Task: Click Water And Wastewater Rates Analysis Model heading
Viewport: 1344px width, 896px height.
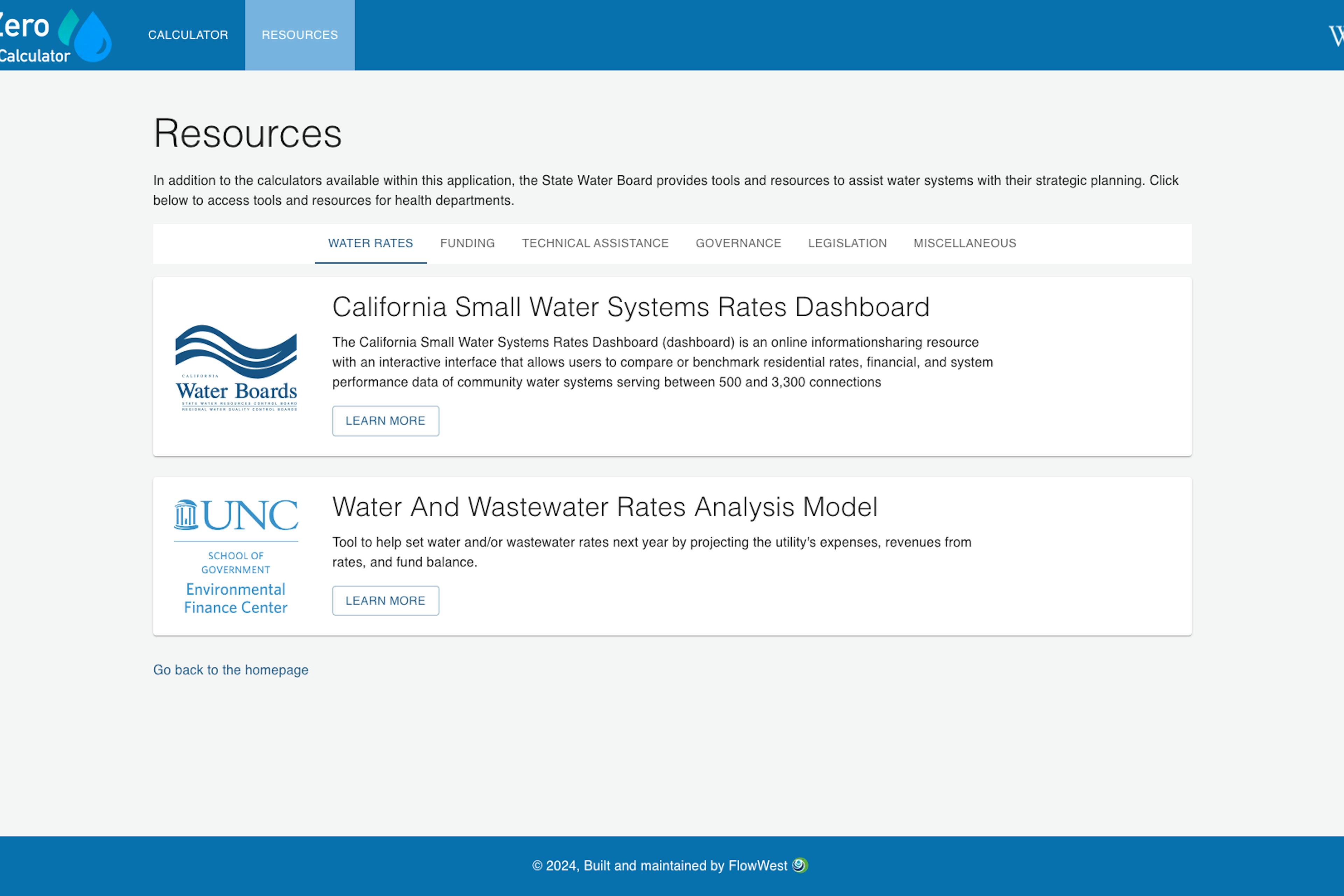Action: [x=604, y=507]
